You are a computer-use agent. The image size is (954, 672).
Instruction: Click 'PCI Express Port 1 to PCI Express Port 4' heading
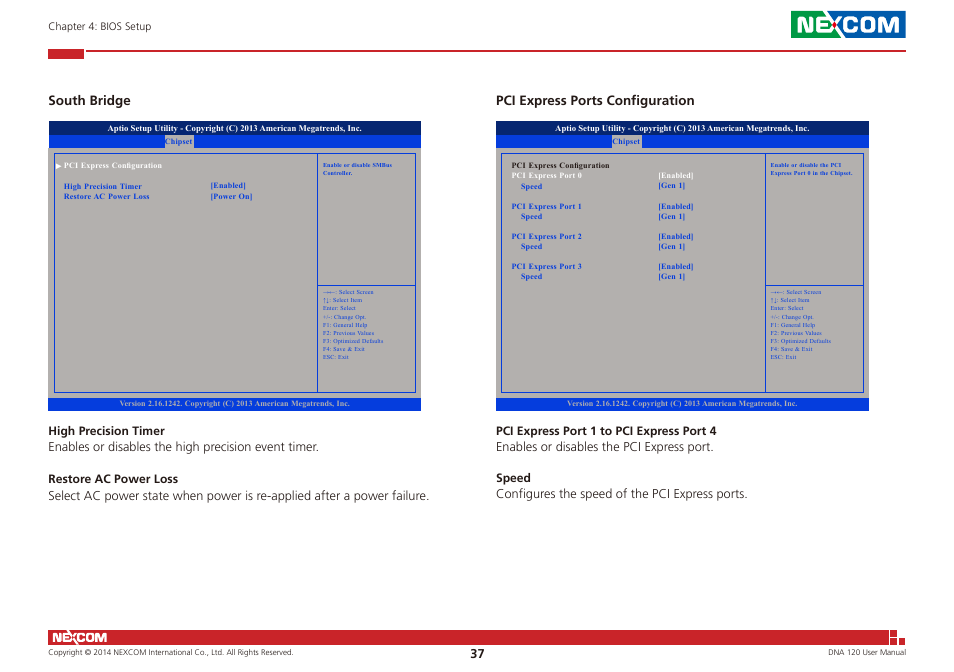tap(606, 431)
